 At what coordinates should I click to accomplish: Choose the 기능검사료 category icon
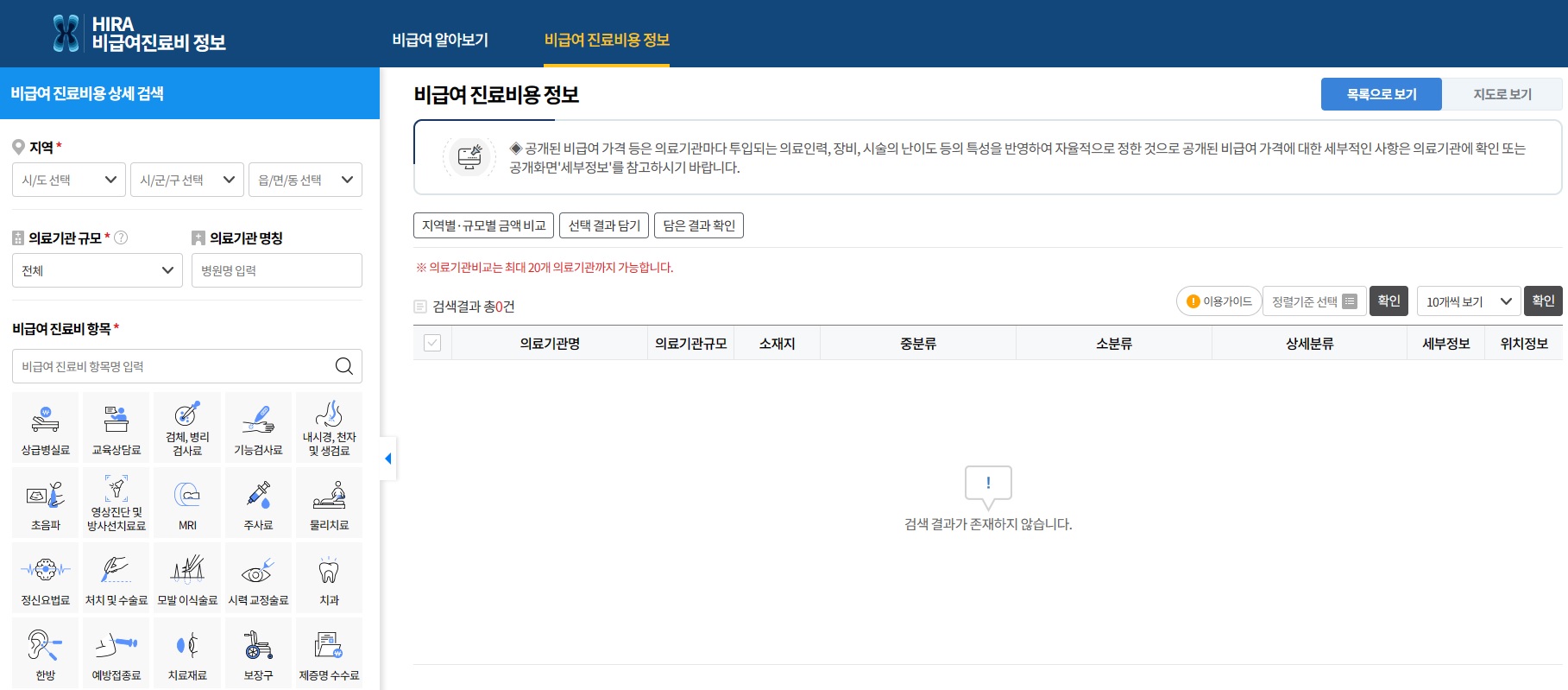pos(258,427)
